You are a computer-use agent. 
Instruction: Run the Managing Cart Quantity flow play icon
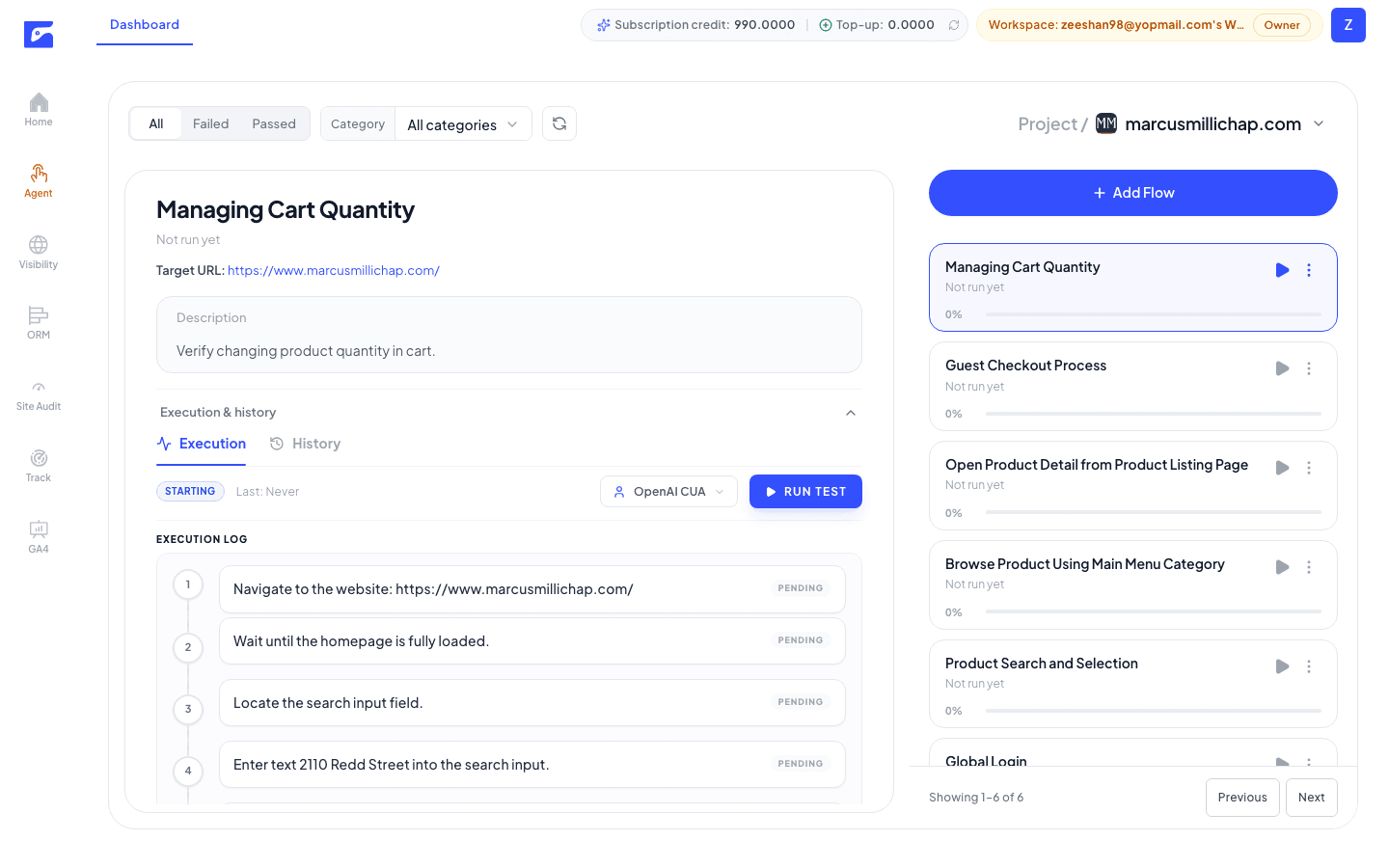1283,270
